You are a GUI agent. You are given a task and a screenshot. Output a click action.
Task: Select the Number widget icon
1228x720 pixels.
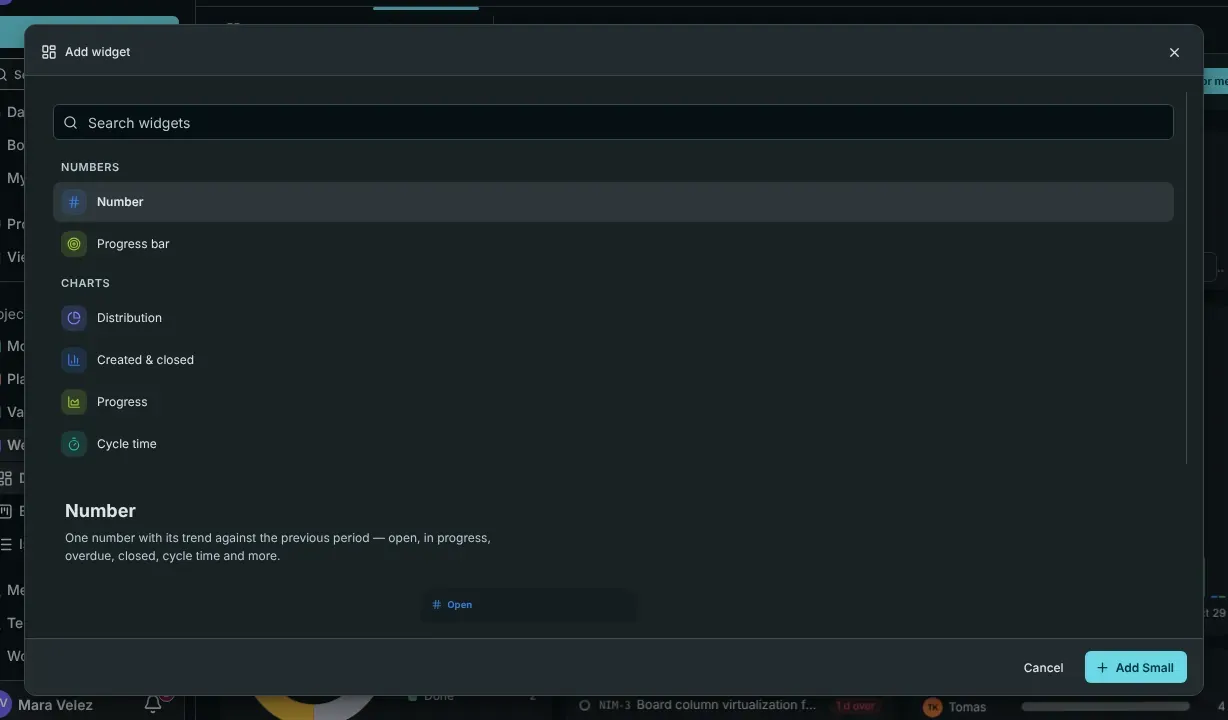(74, 202)
